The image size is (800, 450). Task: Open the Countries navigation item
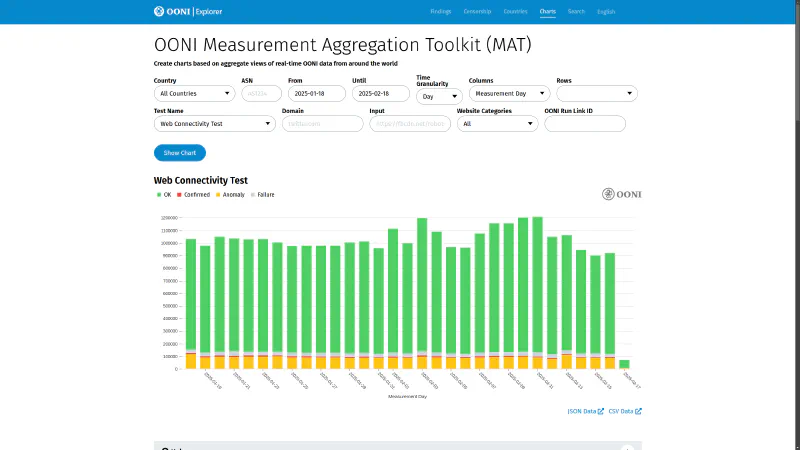[515, 12]
